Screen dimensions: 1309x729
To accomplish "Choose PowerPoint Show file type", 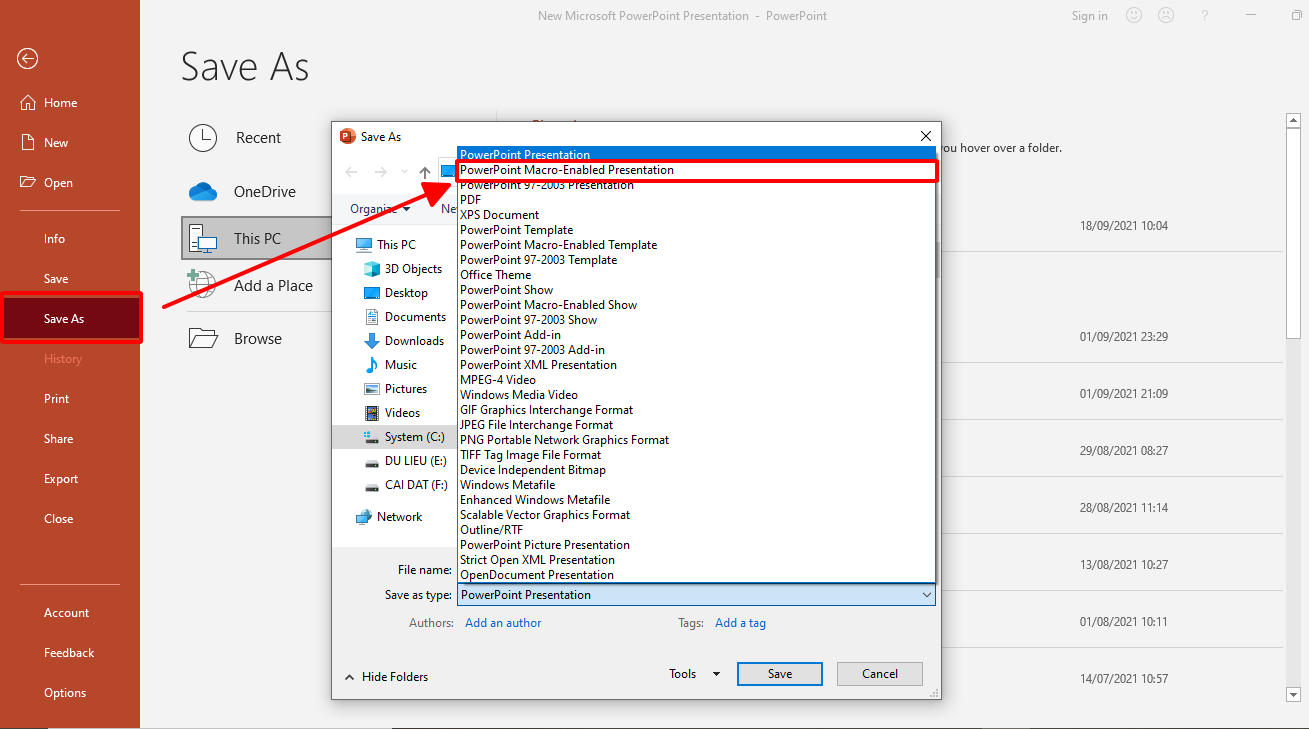I will coord(697,290).
